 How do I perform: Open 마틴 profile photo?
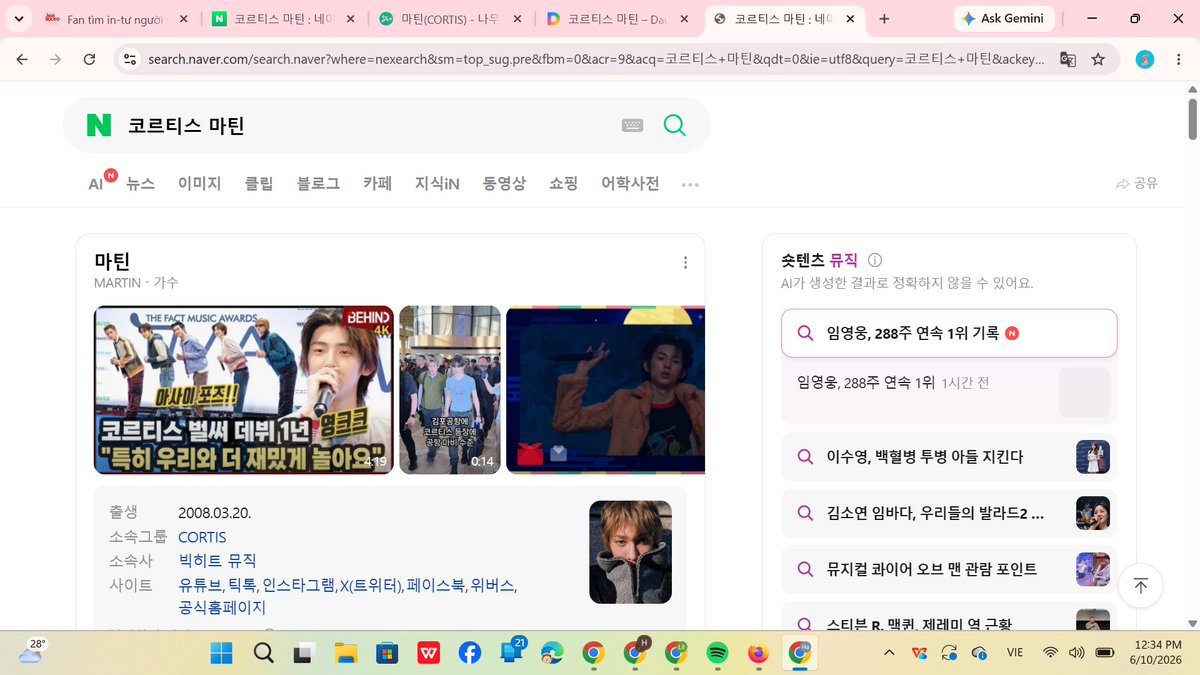pos(630,552)
